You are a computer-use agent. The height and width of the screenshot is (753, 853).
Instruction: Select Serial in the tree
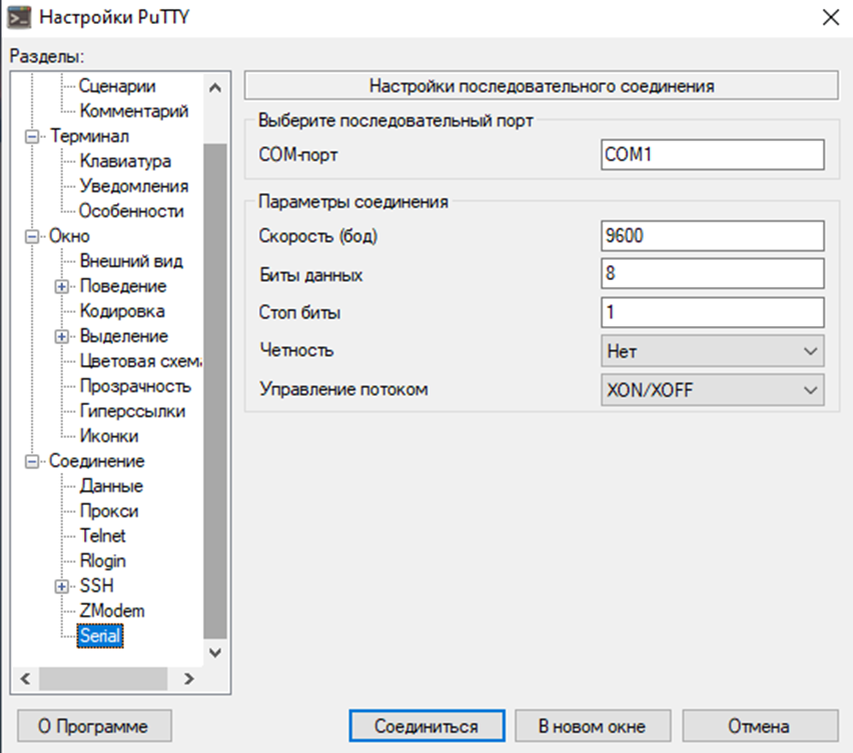pyautogui.click(x=100, y=636)
